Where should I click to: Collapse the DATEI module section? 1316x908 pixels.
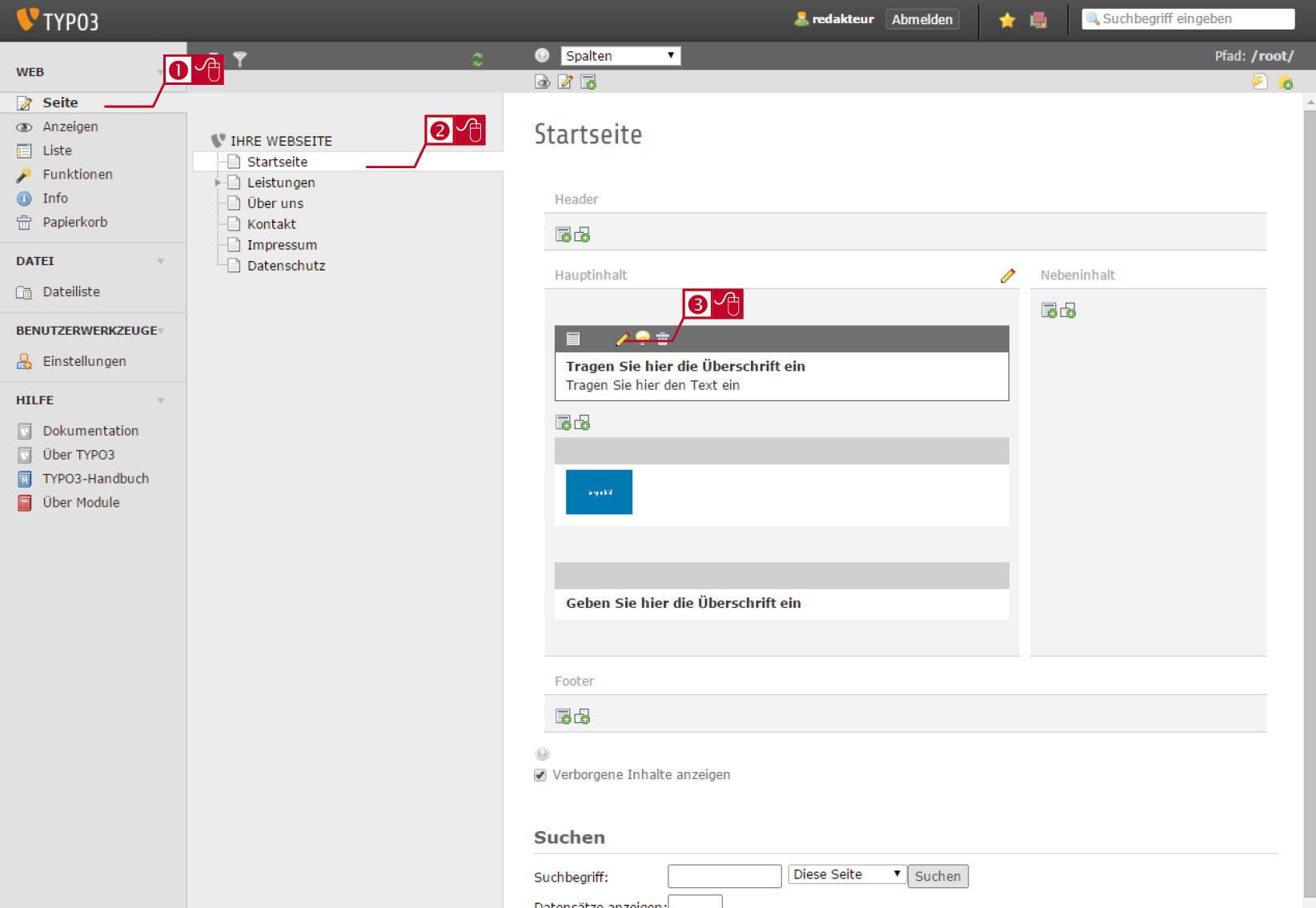pos(161,261)
